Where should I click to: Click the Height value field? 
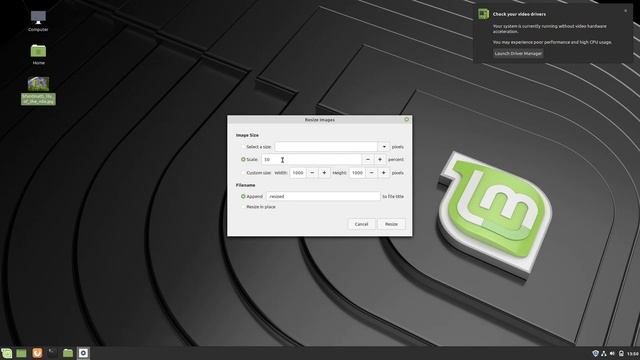pos(357,173)
